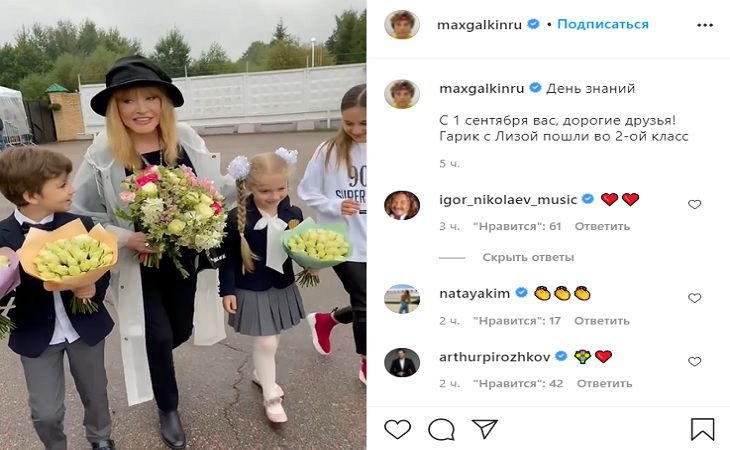This screenshot has height=450, width=730.
Task: Like the post with the heart icon
Action: pos(398,429)
